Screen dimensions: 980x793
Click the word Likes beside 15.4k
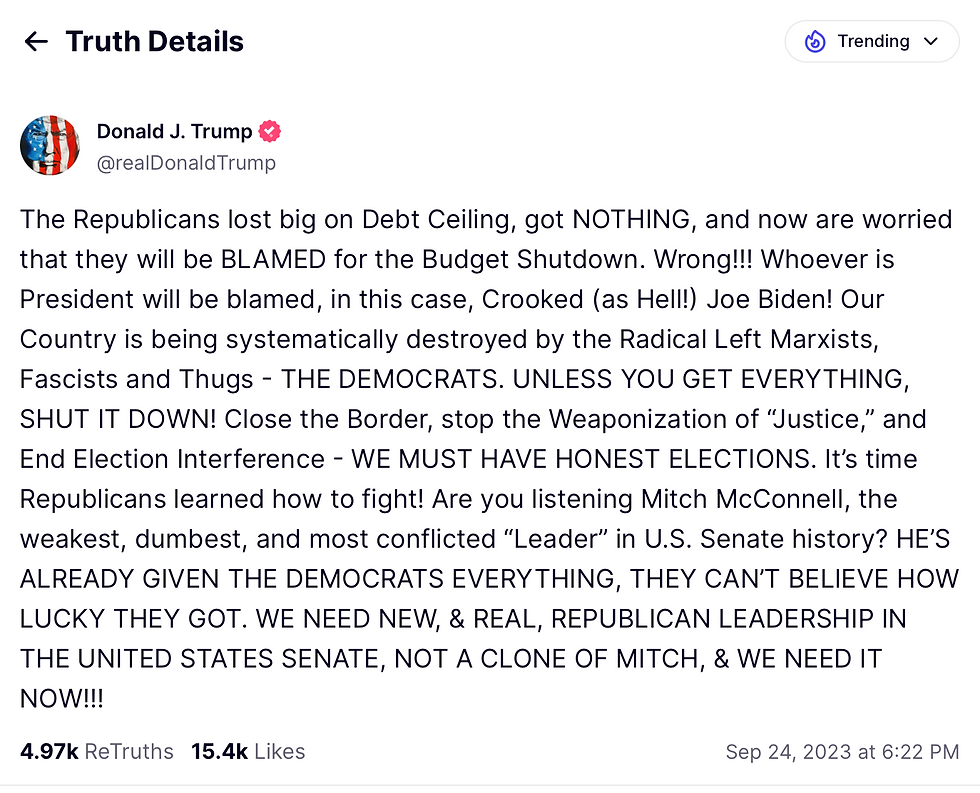pos(279,751)
